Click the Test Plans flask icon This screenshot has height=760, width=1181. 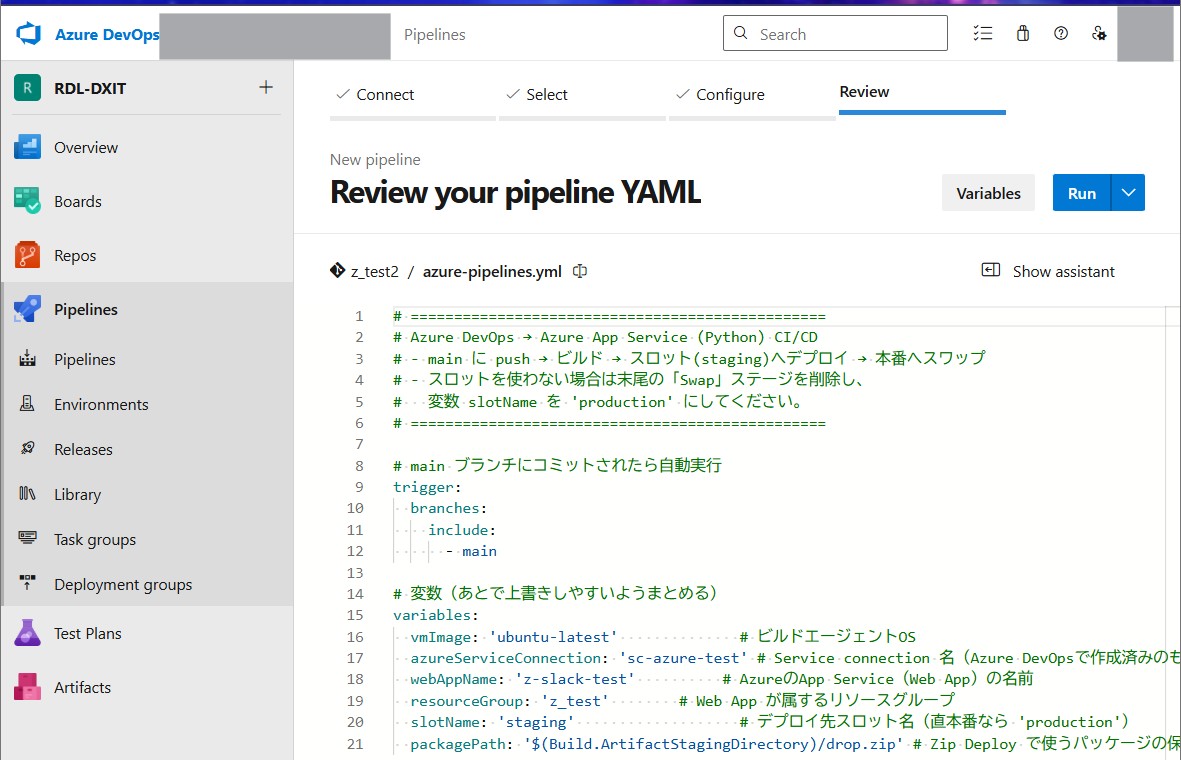[28, 633]
